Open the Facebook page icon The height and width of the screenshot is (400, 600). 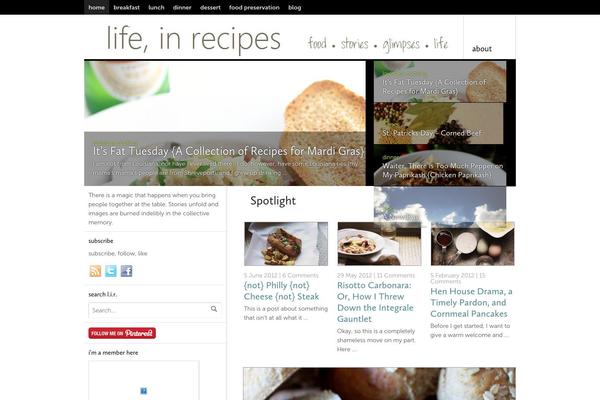tap(127, 271)
